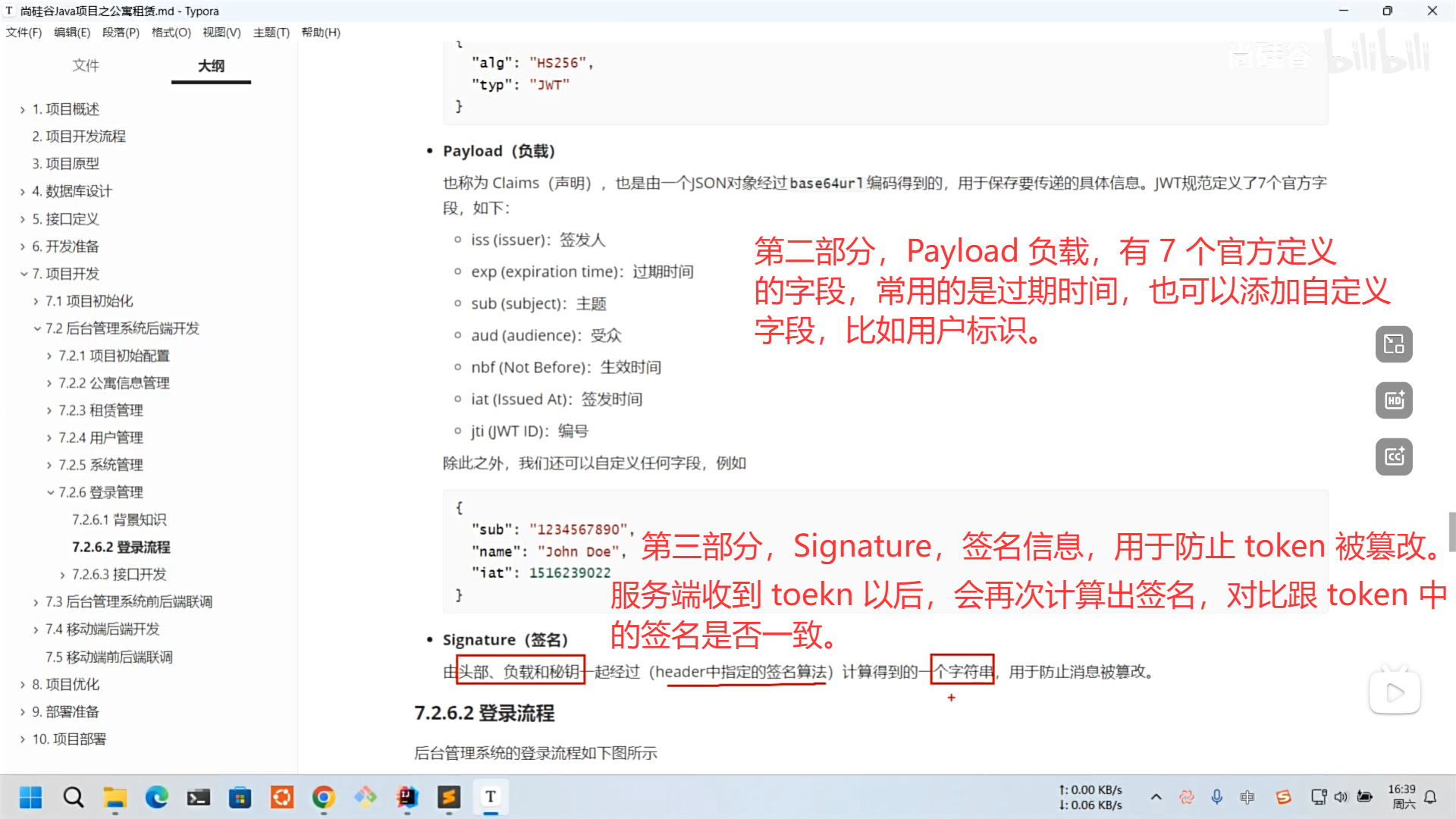The image size is (1456, 819).
Task: Go to 7.5 移动端前后端联调 heading
Action: click(108, 657)
